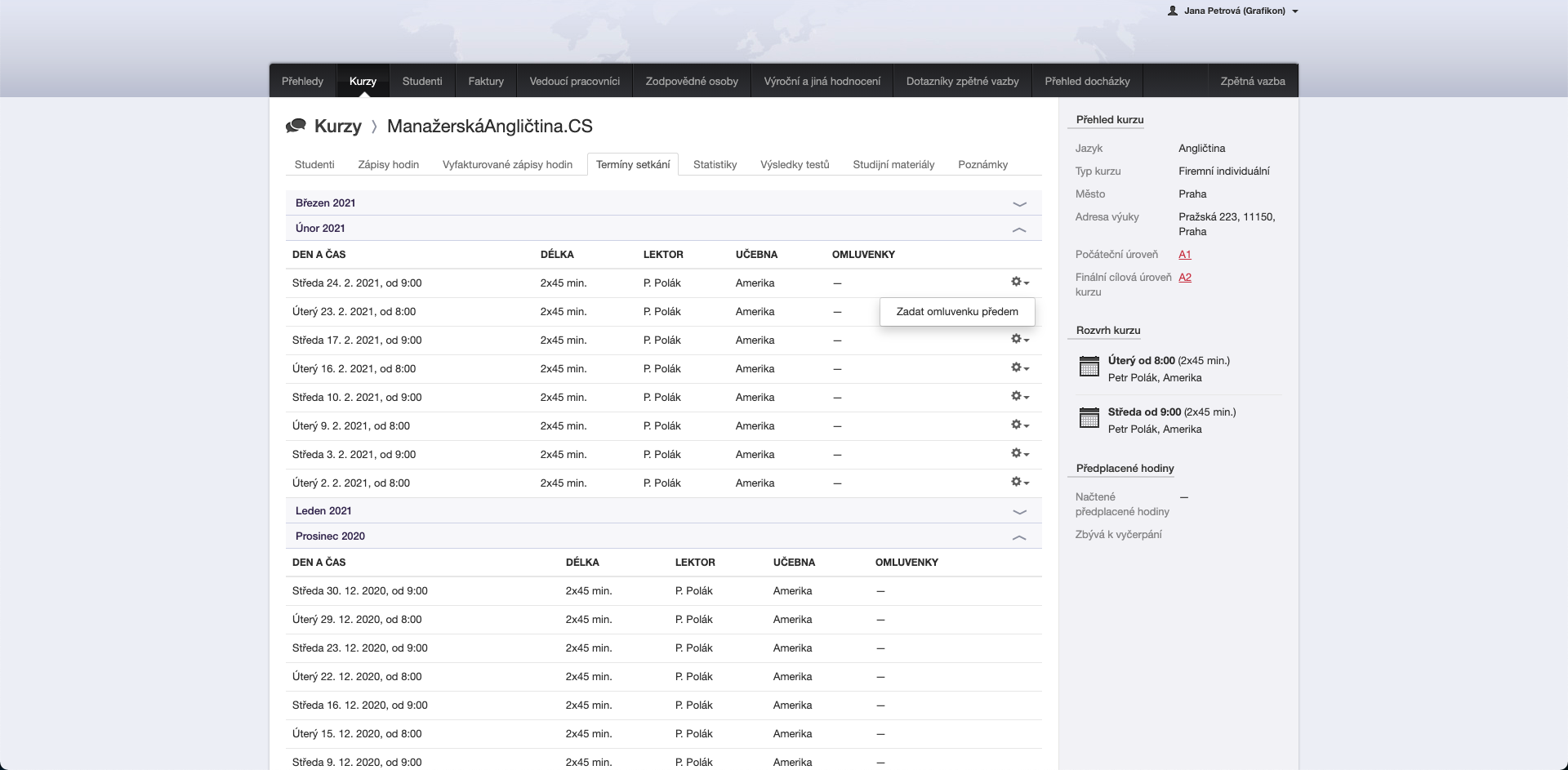This screenshot has width=1568, height=770.
Task: Click LEKTOR header in Prosinec table
Action: coord(695,562)
